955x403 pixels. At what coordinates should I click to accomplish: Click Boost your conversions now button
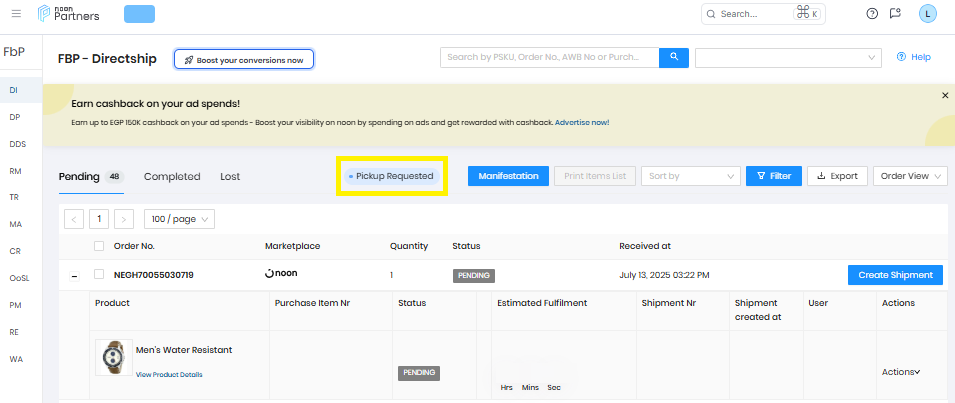click(244, 60)
